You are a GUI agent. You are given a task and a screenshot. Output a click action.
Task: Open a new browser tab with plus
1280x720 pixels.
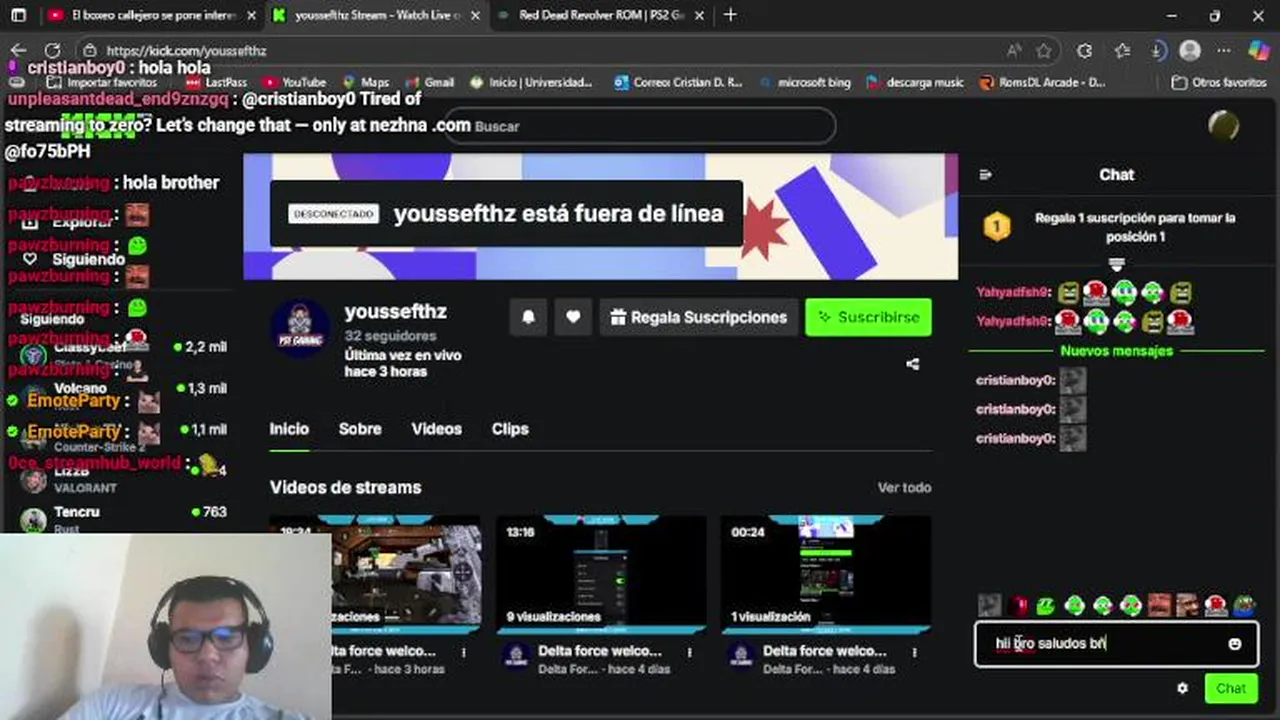click(x=730, y=15)
